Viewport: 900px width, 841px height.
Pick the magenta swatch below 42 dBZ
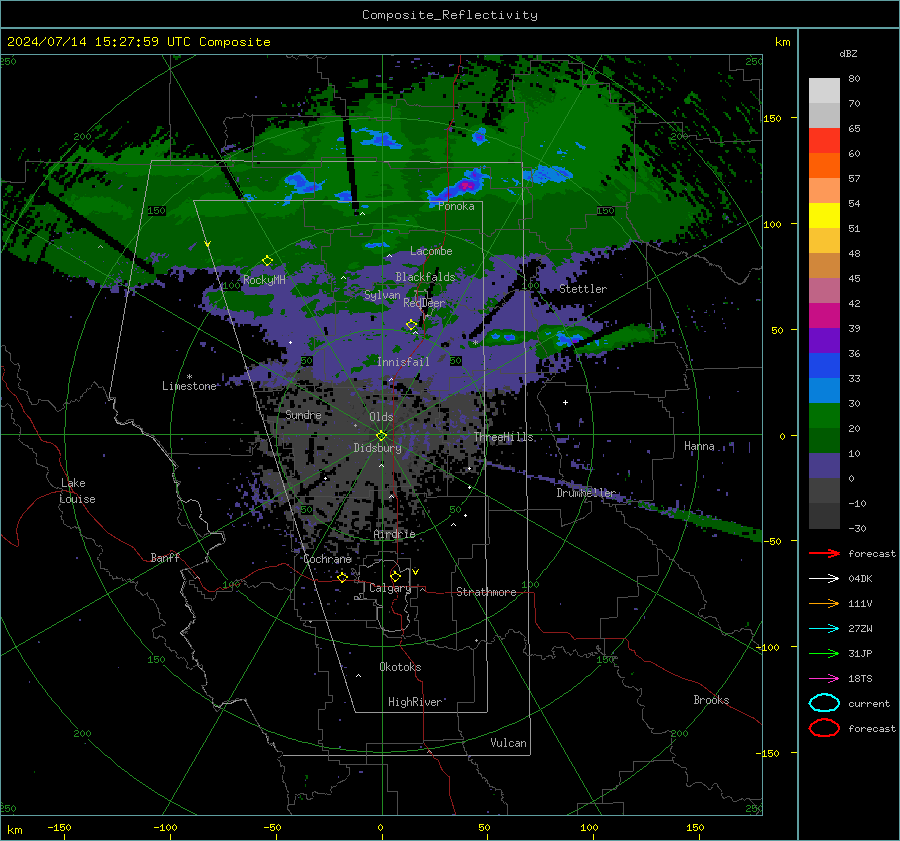tap(824, 316)
